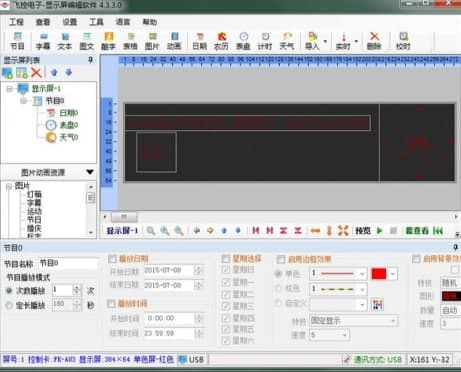Click the 节目名称 input field
The image size is (461, 372).
point(68,263)
